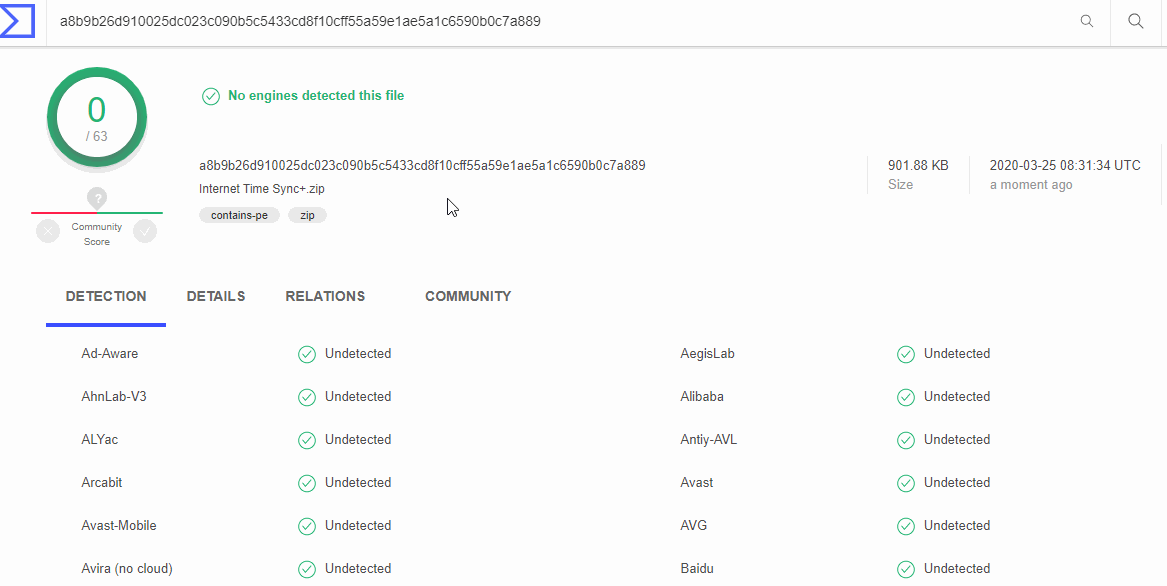
Task: Click the check icon in Arcabit row
Action: pyautogui.click(x=307, y=483)
